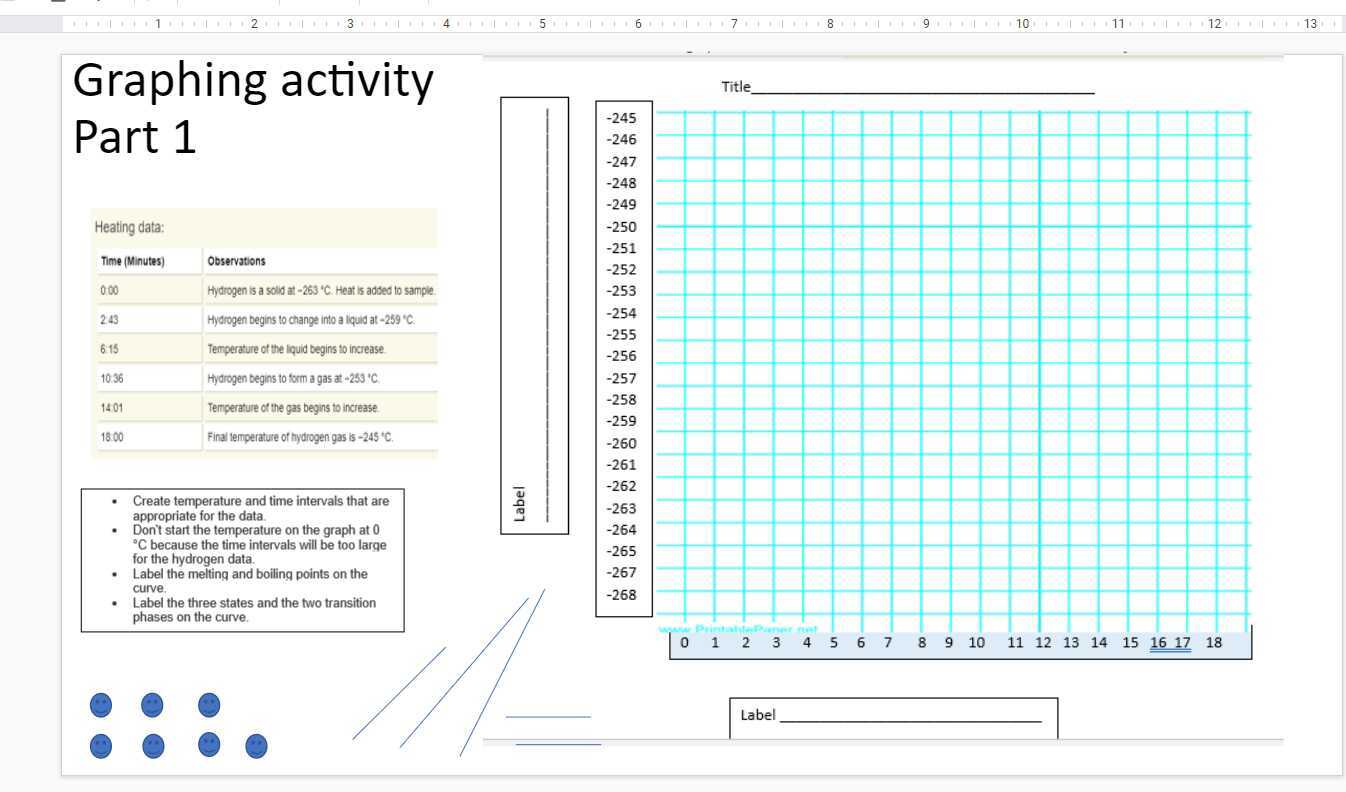This screenshot has height=792, width=1346.
Task: Click the leftmost smiley face in bottom row
Action: coord(100,746)
